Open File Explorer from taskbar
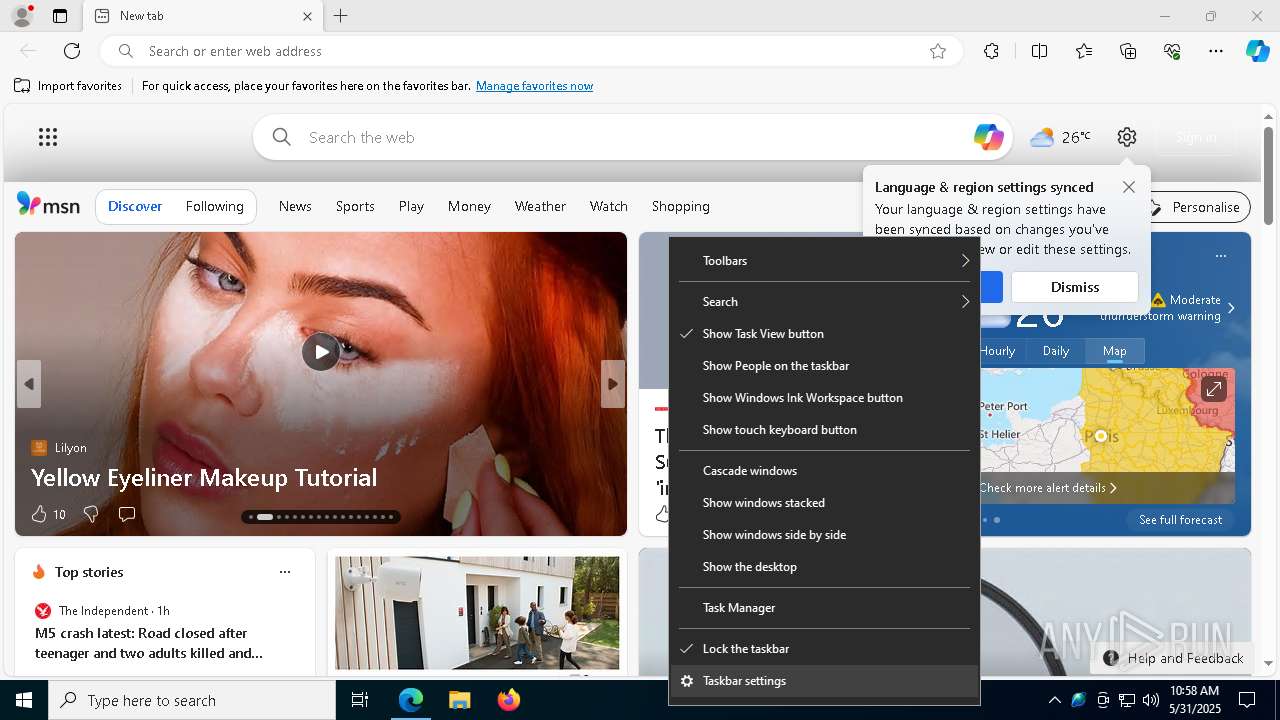Image resolution: width=1280 pixels, height=720 pixels. (459, 700)
